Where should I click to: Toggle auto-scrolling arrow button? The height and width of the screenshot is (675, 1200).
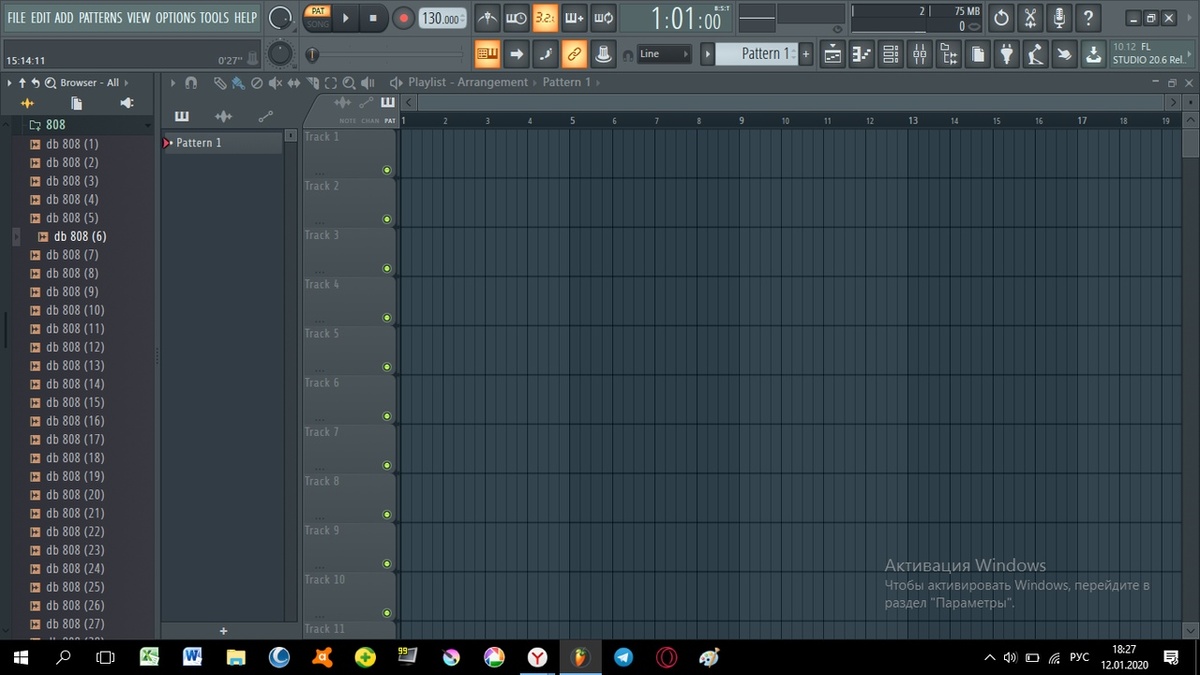(516, 54)
